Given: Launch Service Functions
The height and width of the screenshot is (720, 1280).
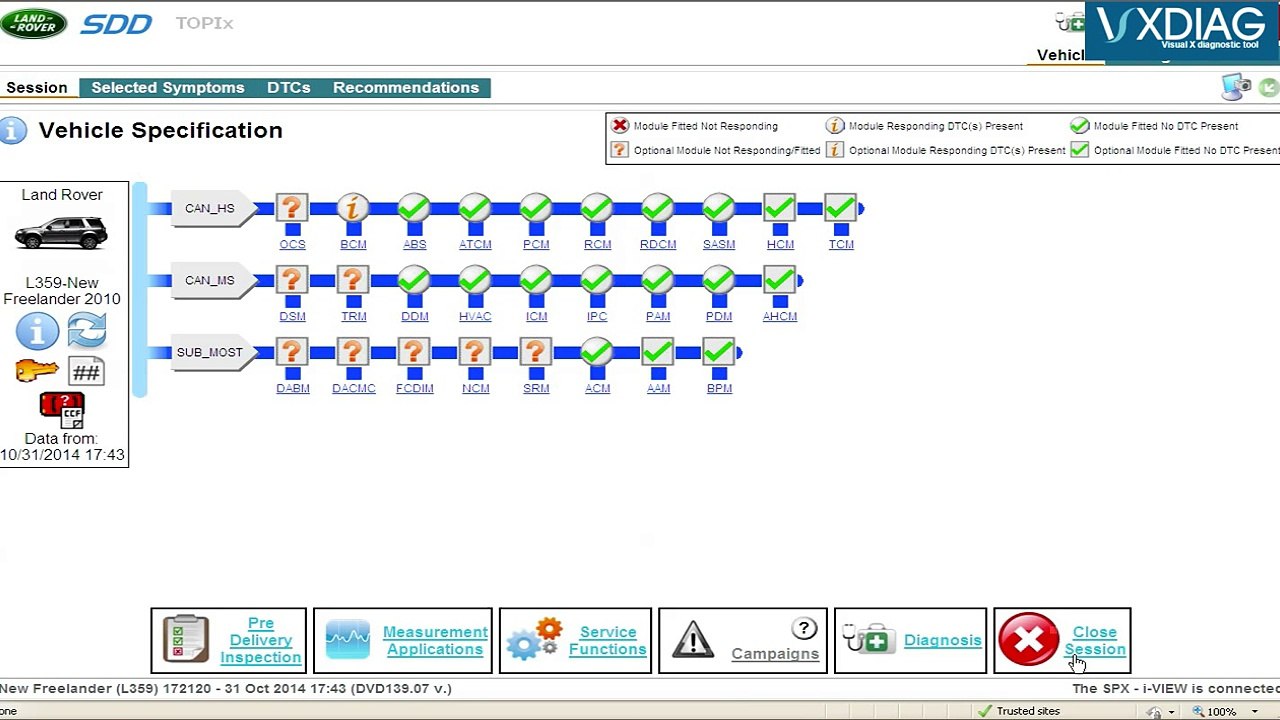Looking at the screenshot, I should pyautogui.click(x=575, y=640).
